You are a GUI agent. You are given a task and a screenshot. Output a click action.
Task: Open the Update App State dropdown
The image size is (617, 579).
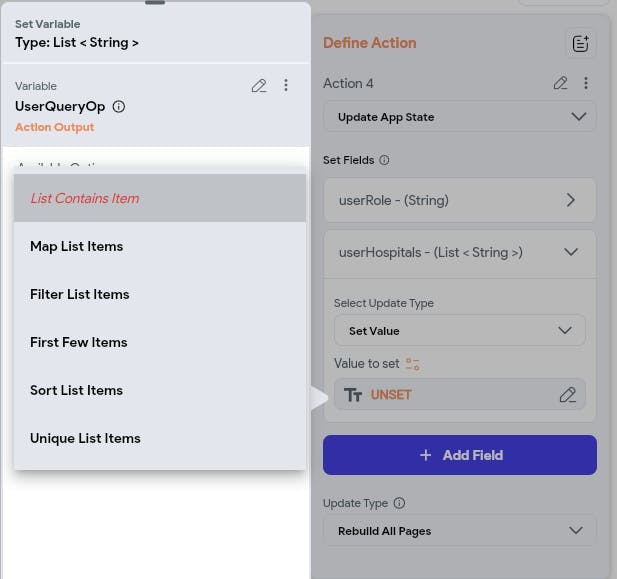click(x=459, y=117)
